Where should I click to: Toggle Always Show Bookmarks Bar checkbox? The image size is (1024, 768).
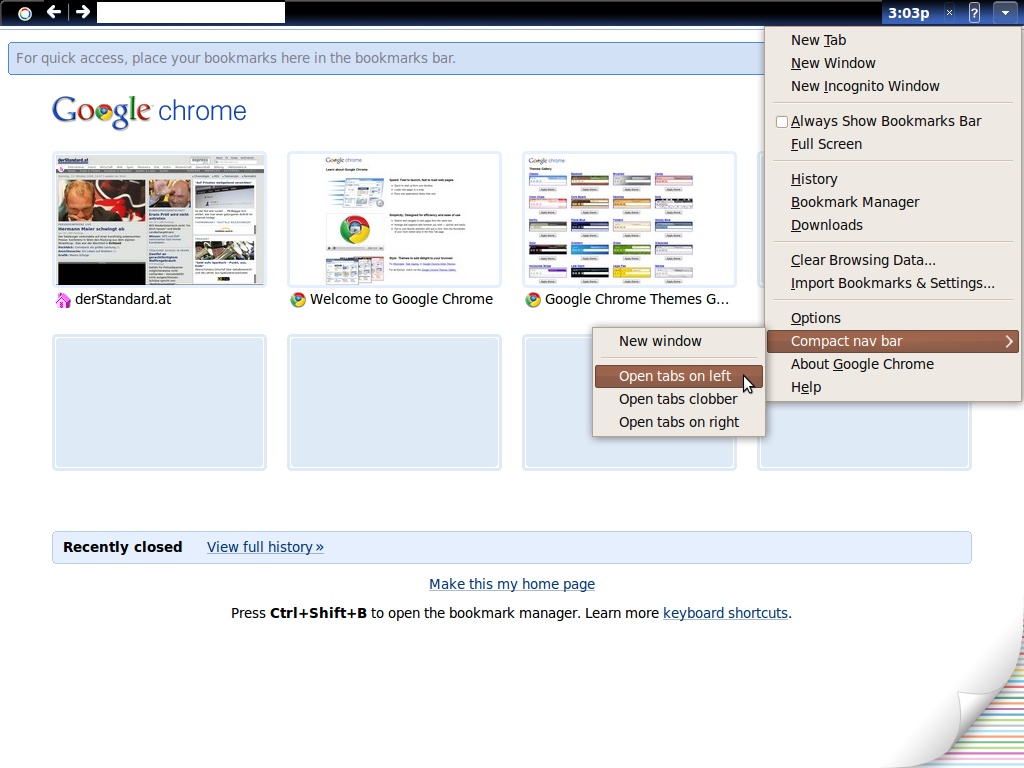tap(782, 121)
